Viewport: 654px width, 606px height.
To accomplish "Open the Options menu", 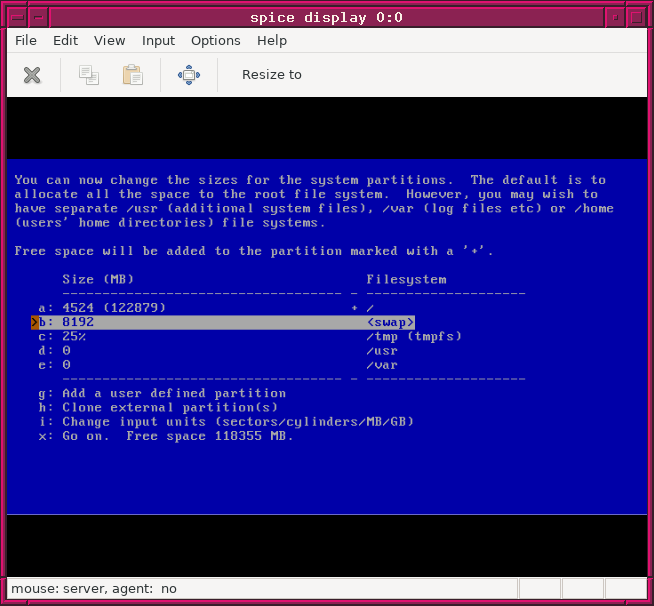I will coord(215,41).
